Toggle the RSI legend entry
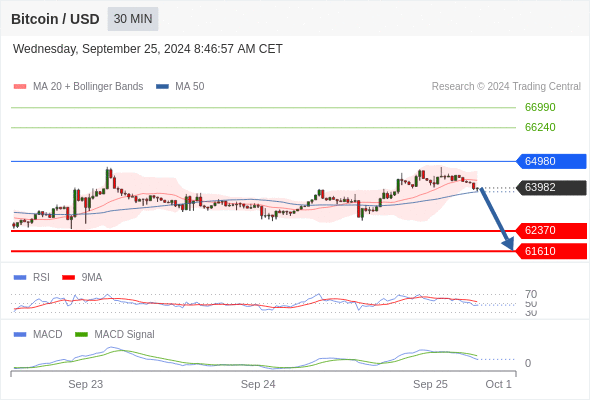 pyautogui.click(x=32, y=277)
